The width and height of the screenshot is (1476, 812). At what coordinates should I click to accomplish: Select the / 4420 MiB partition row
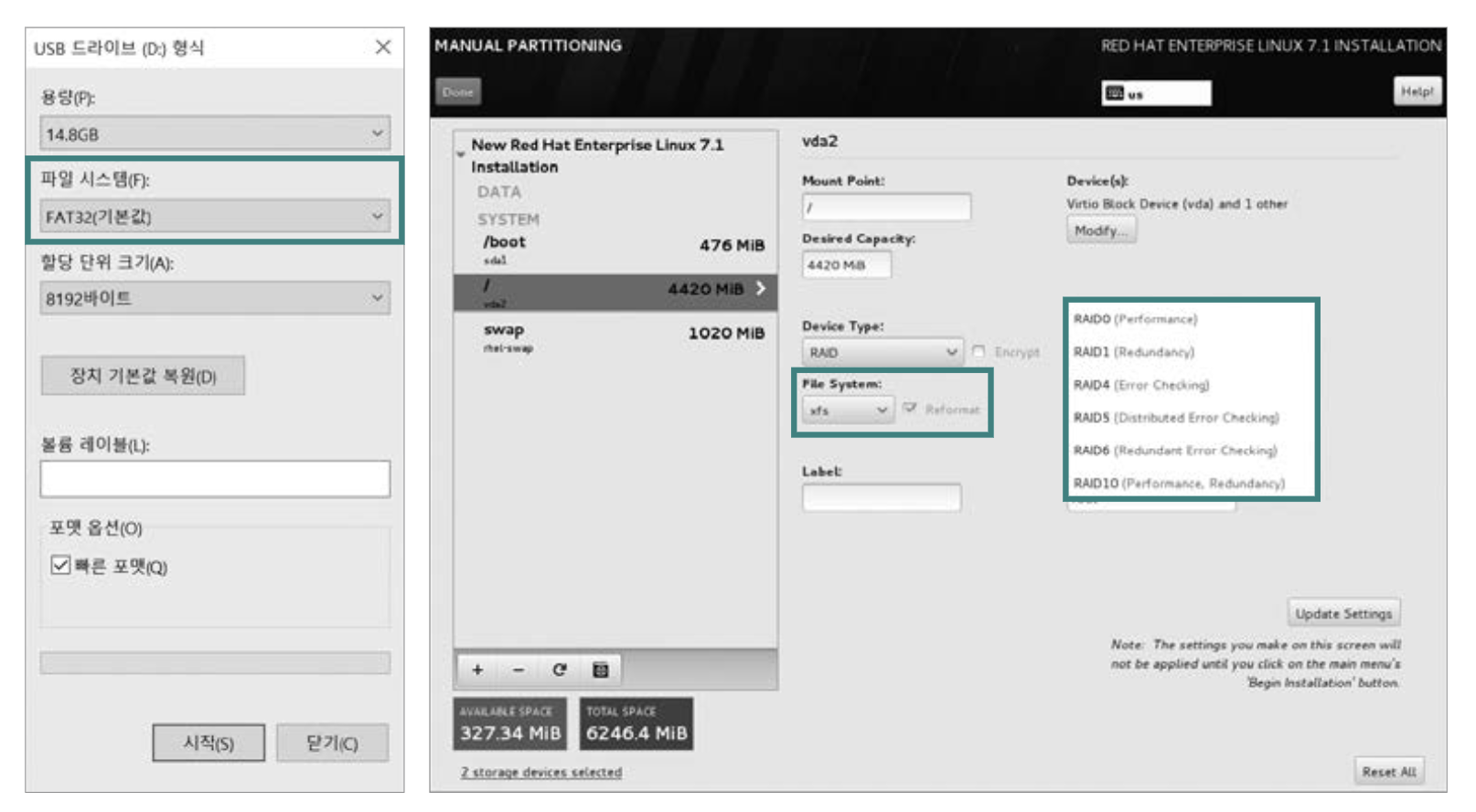click(615, 292)
